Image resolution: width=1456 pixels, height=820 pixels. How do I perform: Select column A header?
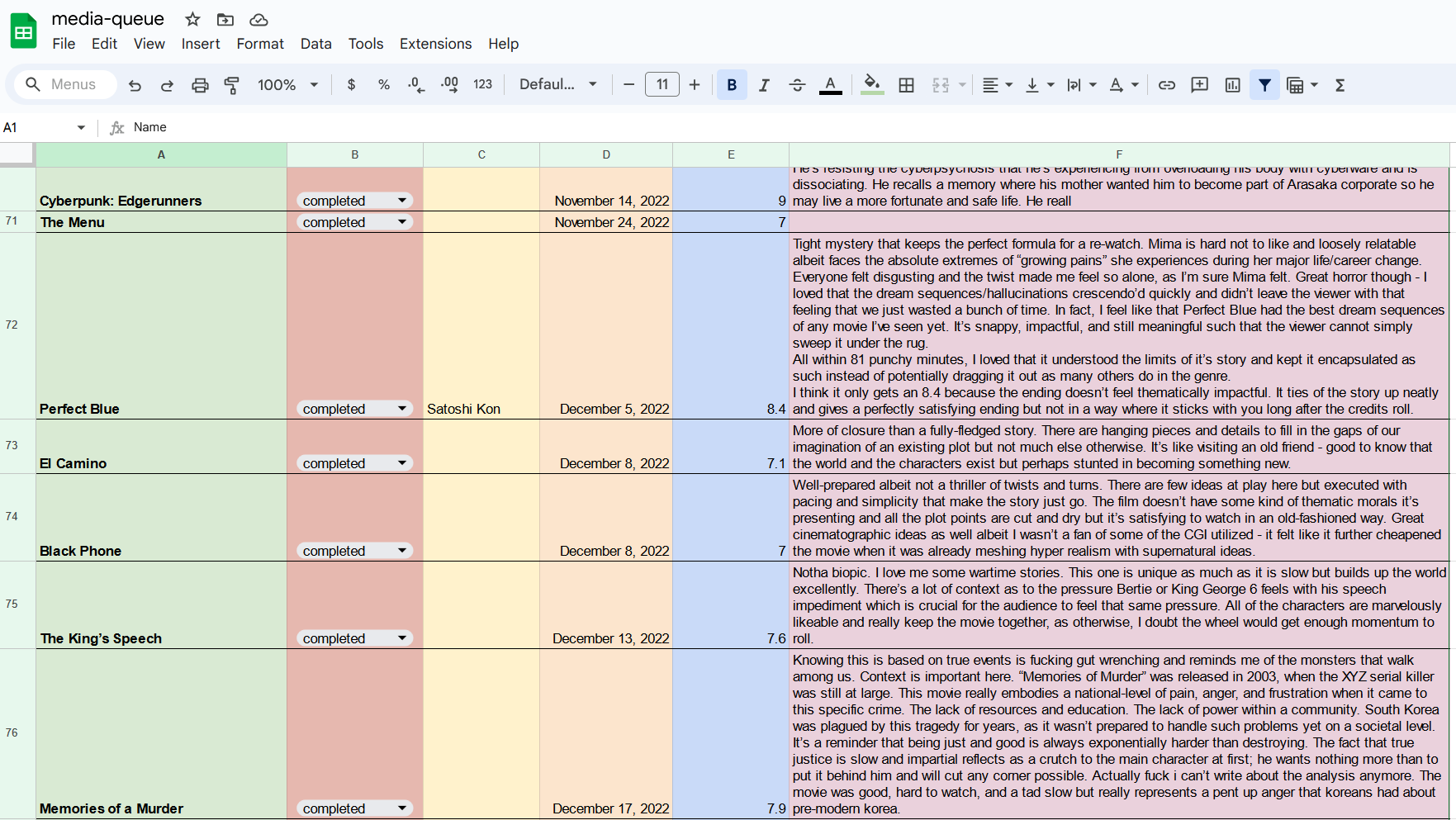click(161, 154)
